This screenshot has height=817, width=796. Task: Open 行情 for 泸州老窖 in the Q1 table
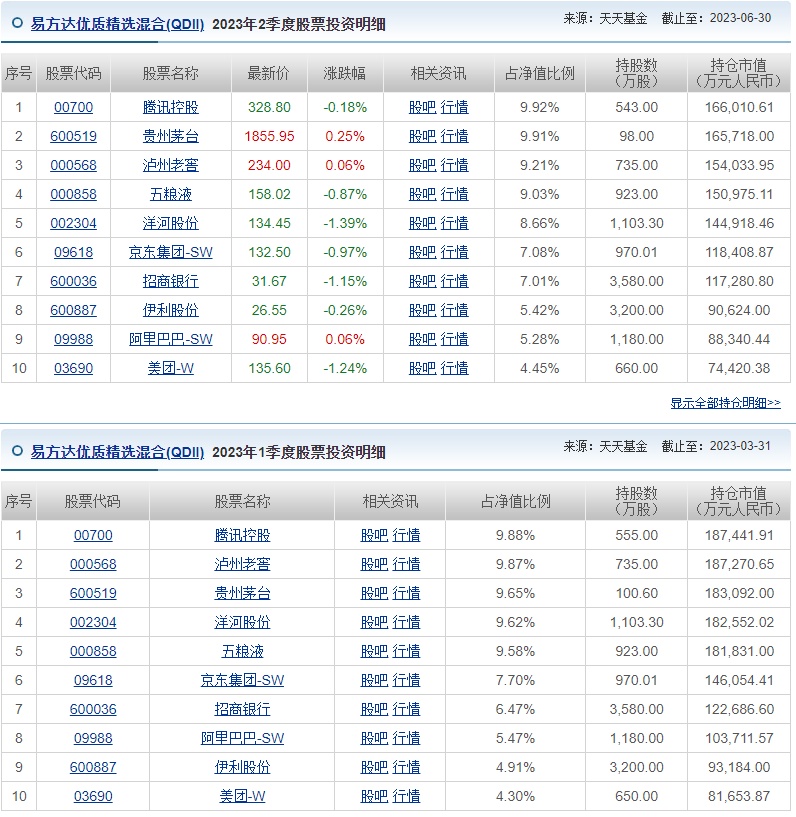pos(406,564)
